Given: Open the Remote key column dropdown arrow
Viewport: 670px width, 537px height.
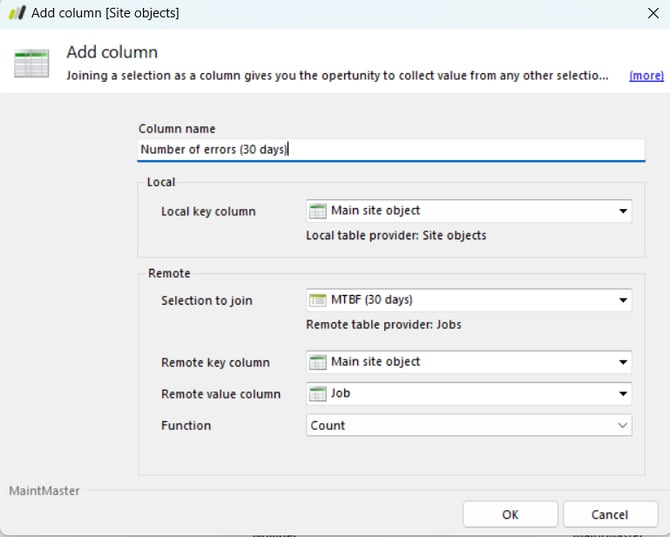Looking at the screenshot, I should pyautogui.click(x=623, y=362).
